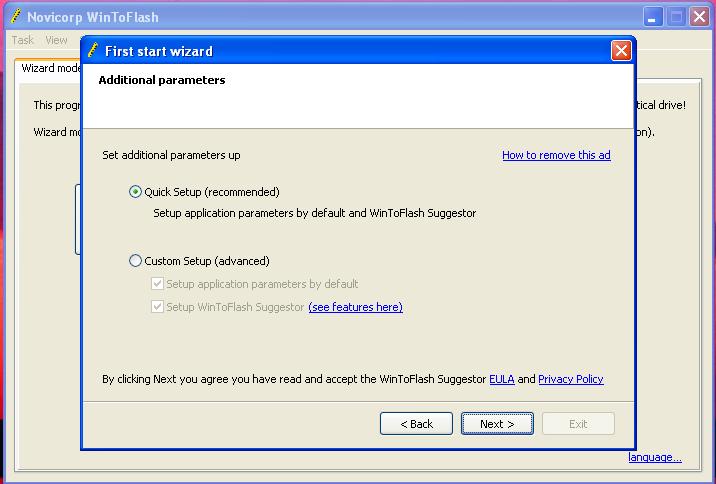The width and height of the screenshot is (716, 484).
Task: Close the Novicorp WinToFlash main window
Action: [699, 17]
